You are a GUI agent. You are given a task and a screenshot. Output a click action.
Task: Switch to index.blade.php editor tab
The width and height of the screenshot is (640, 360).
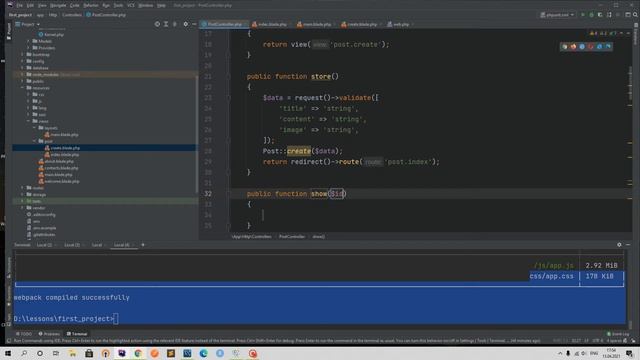pyautogui.click(x=269, y=24)
